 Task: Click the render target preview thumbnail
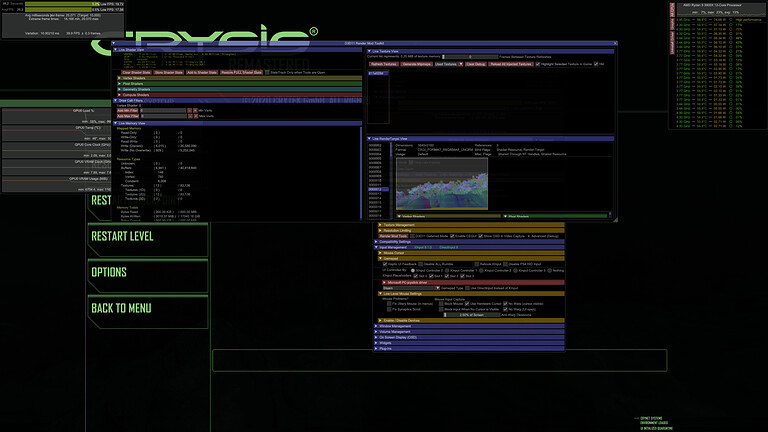click(x=442, y=184)
